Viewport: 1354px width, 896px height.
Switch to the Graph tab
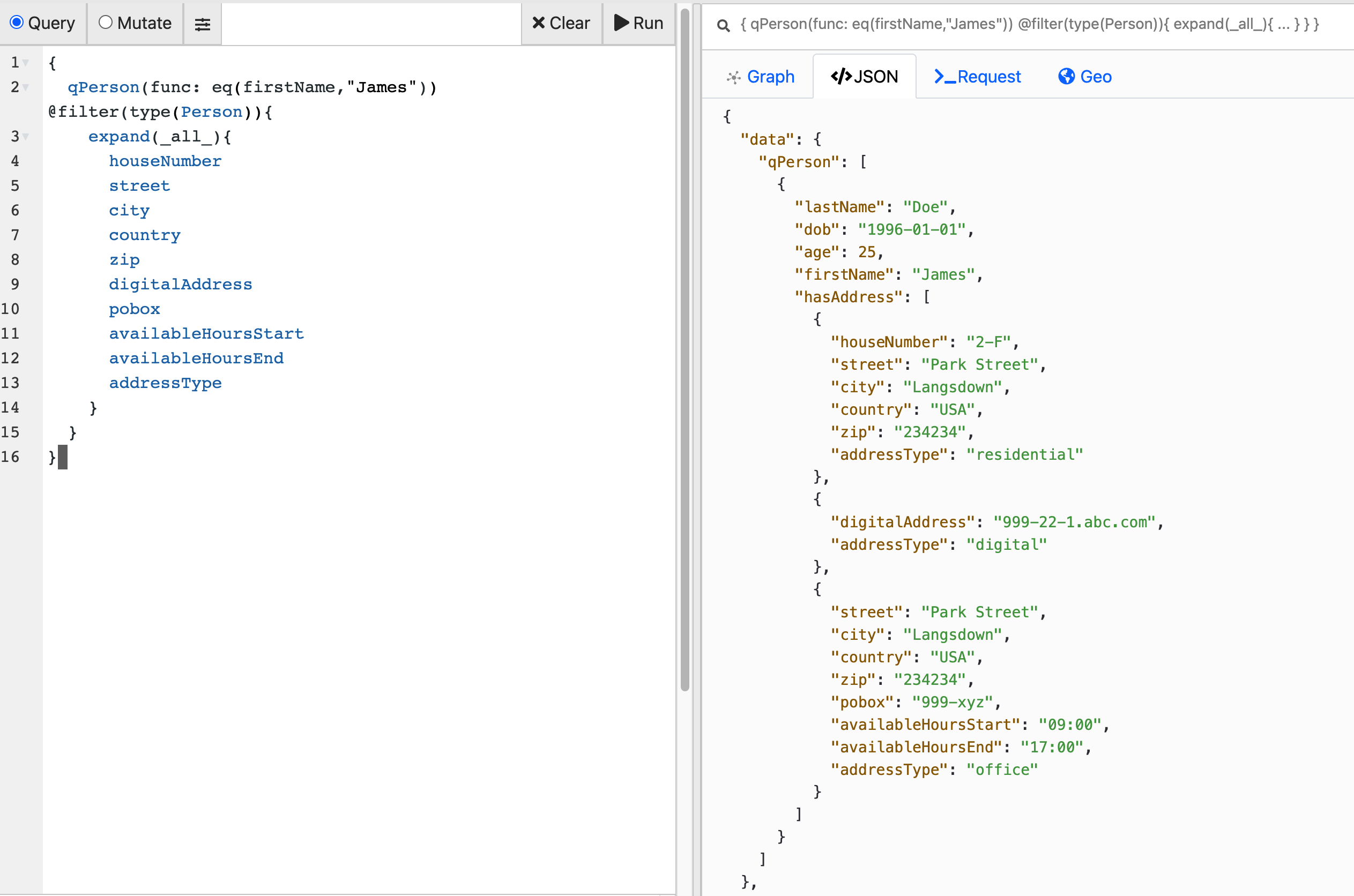[760, 77]
